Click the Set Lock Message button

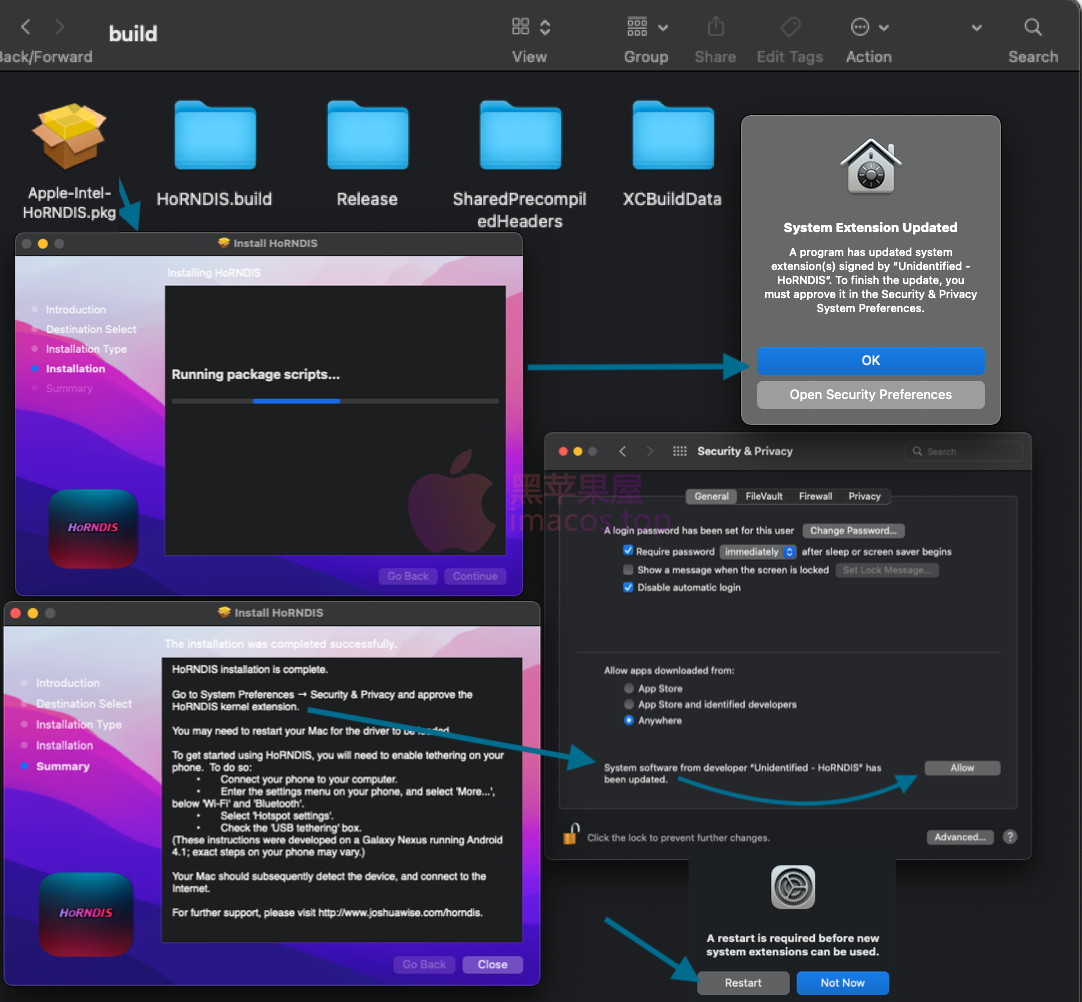887,570
